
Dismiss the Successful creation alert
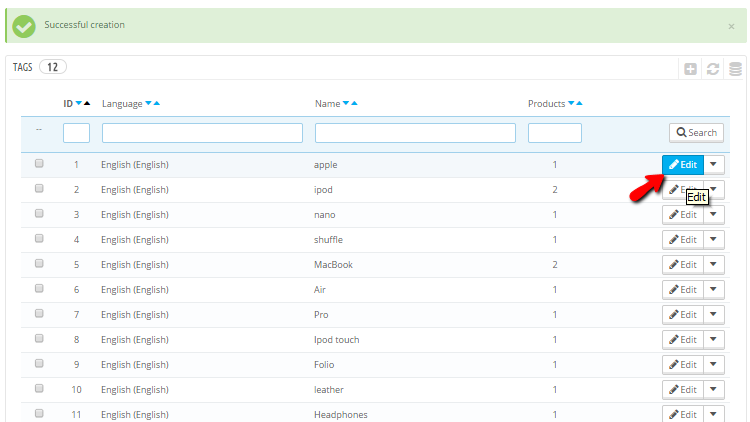731,26
